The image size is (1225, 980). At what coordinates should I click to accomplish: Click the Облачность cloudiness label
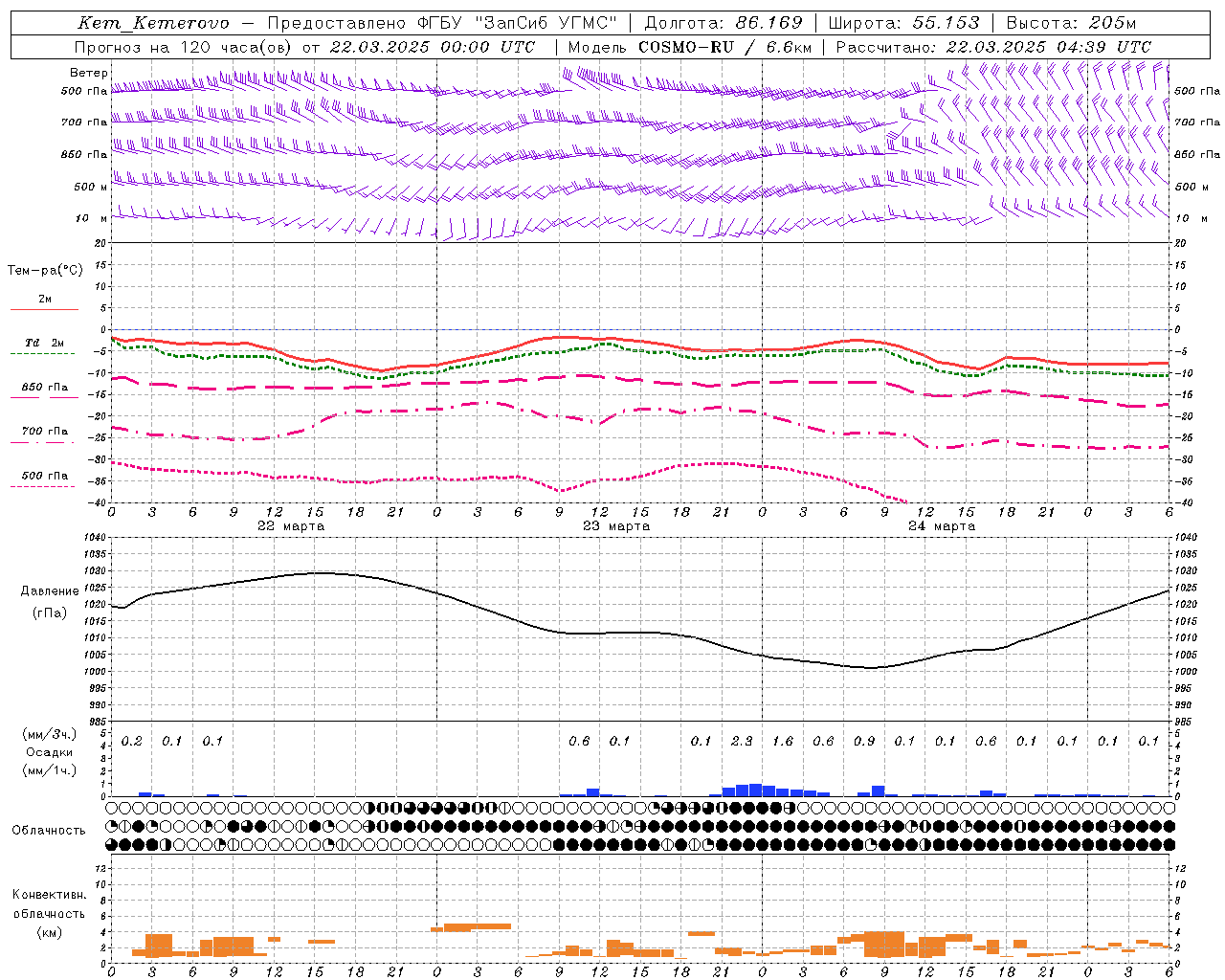(49, 830)
